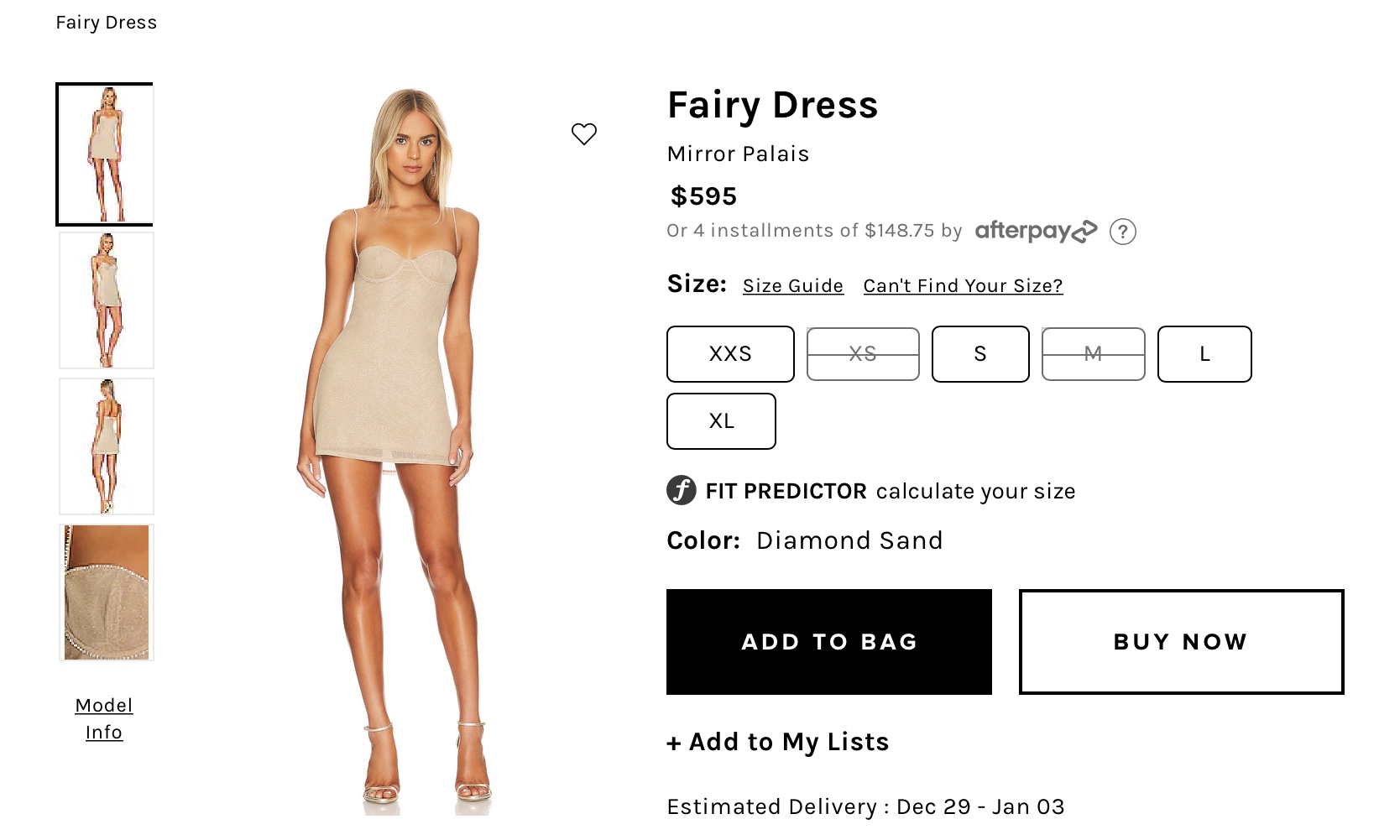Screen dimensions: 1400x840
Task: Open the fabric close-up thumbnail
Action: click(x=107, y=592)
